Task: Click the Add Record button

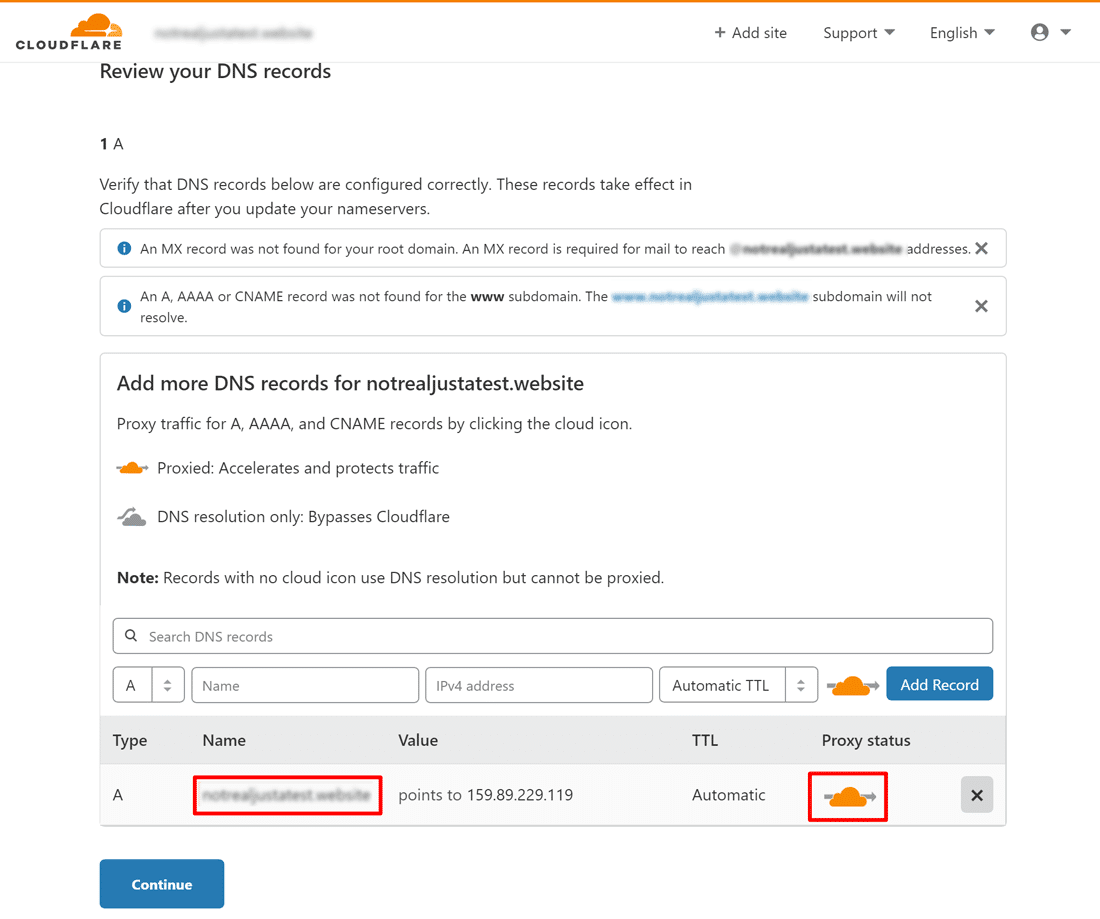Action: point(939,684)
